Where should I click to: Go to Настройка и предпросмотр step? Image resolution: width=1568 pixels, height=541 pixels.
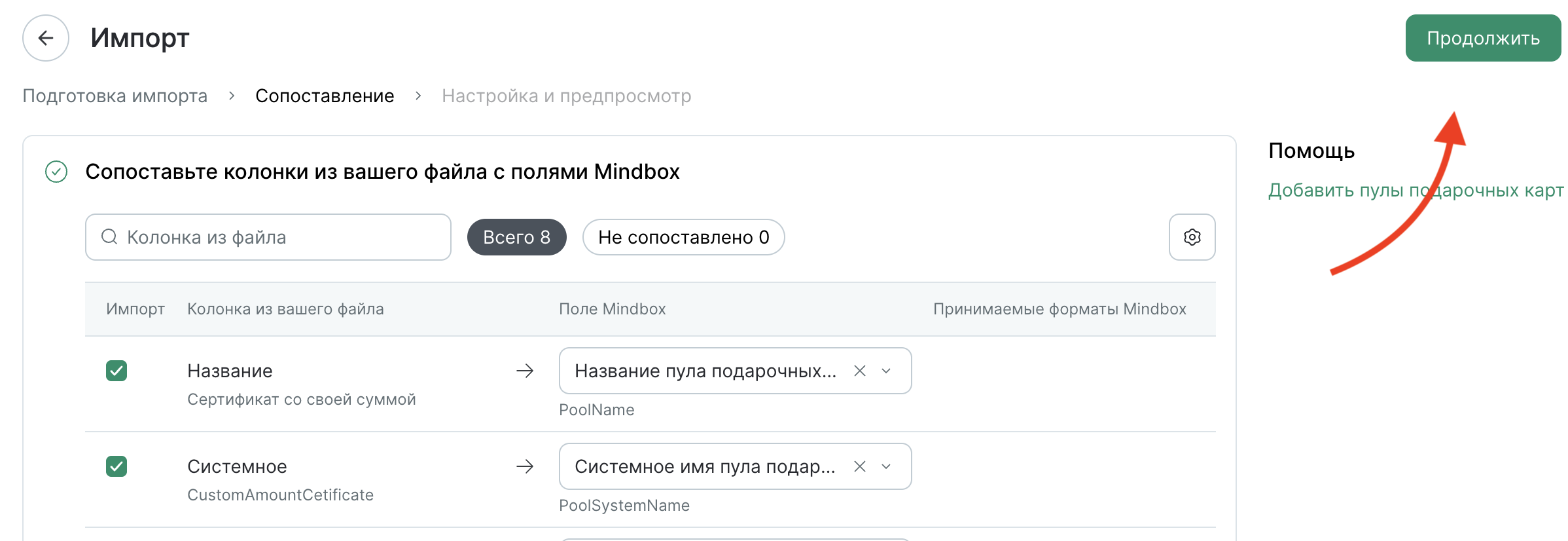tap(566, 96)
